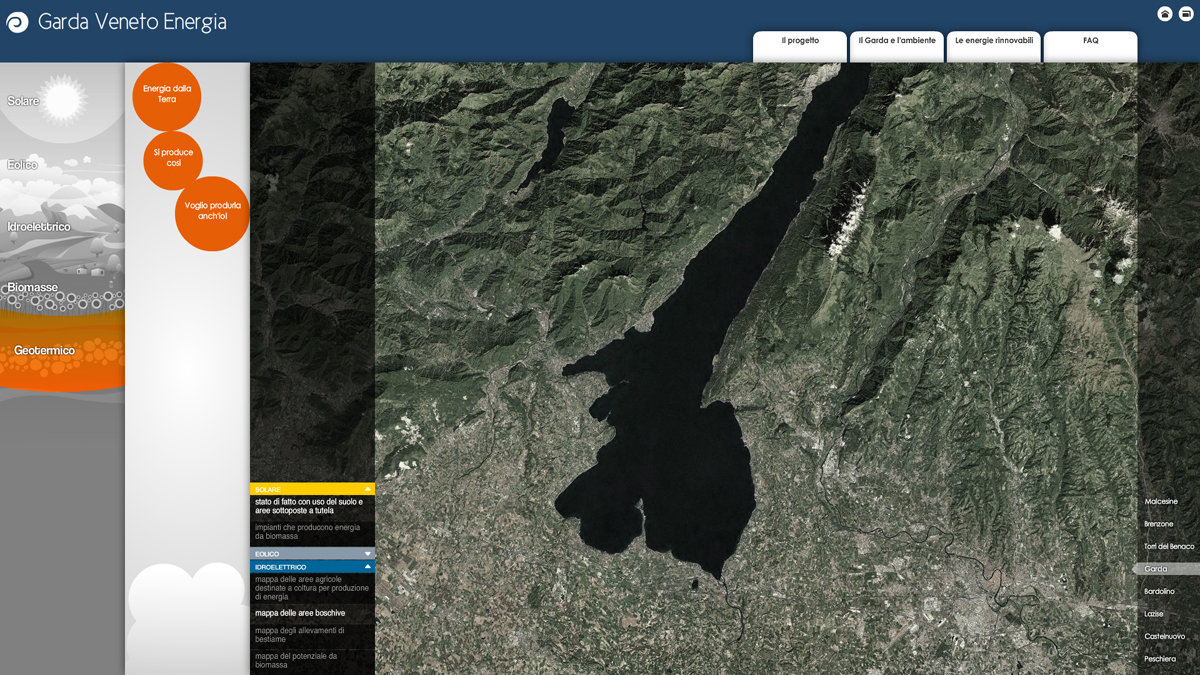
Task: Select the Solare sun illustration
Action: point(62,100)
